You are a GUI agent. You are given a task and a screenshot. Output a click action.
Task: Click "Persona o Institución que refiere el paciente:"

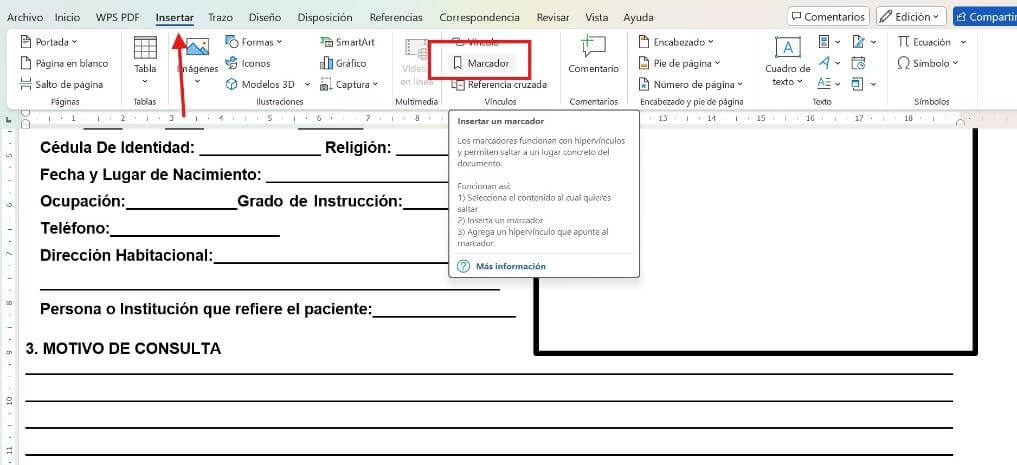click(x=206, y=309)
